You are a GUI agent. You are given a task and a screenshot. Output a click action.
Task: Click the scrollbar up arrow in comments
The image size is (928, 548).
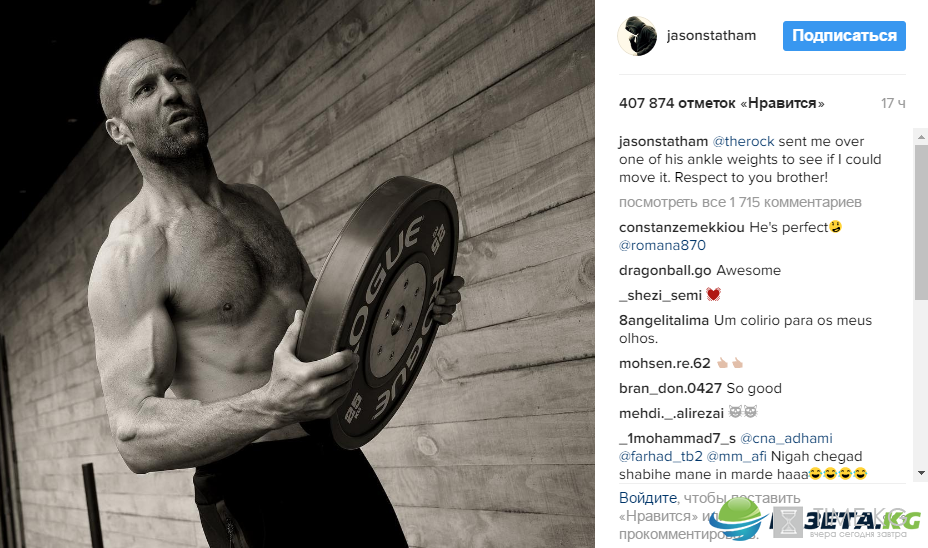921,136
